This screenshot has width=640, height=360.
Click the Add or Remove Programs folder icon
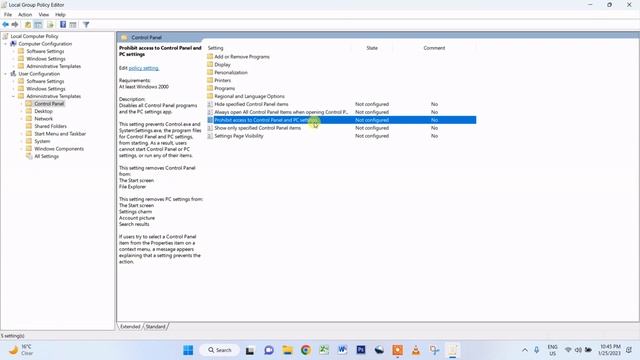pyautogui.click(x=210, y=56)
